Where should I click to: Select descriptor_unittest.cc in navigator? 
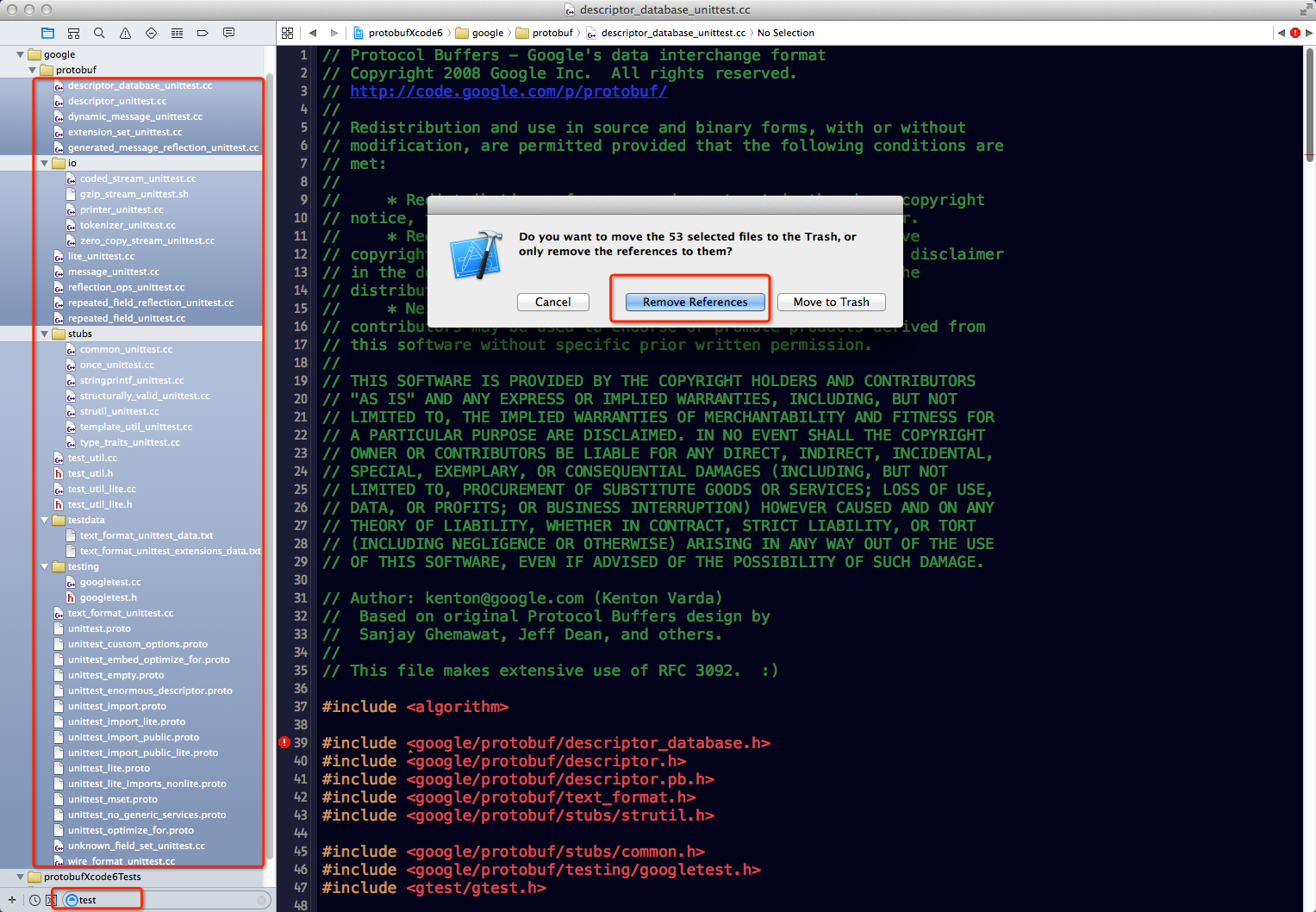117,101
